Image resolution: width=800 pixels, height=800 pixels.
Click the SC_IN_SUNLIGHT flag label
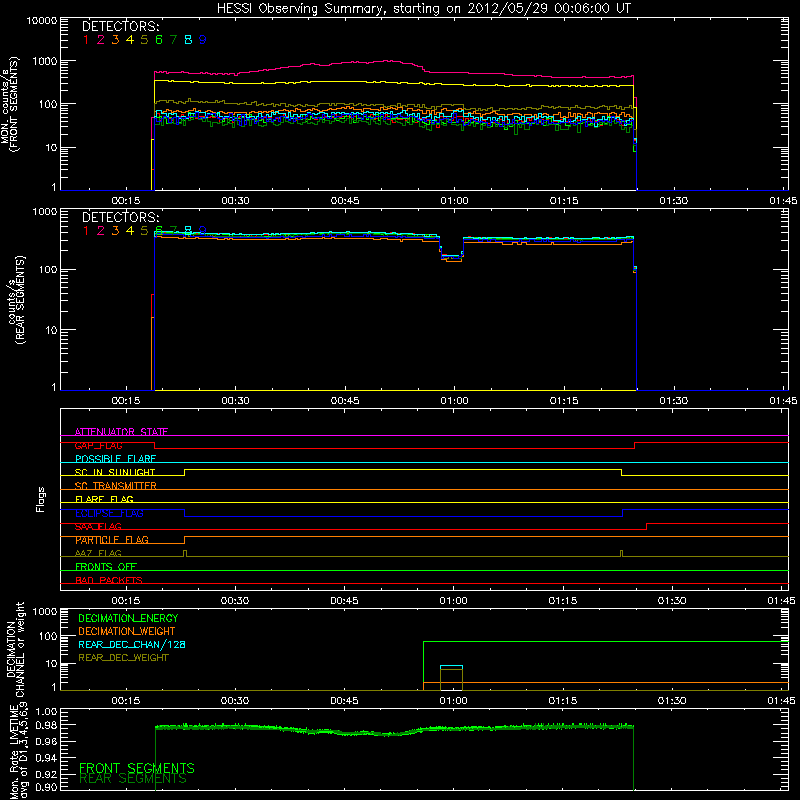coord(115,472)
